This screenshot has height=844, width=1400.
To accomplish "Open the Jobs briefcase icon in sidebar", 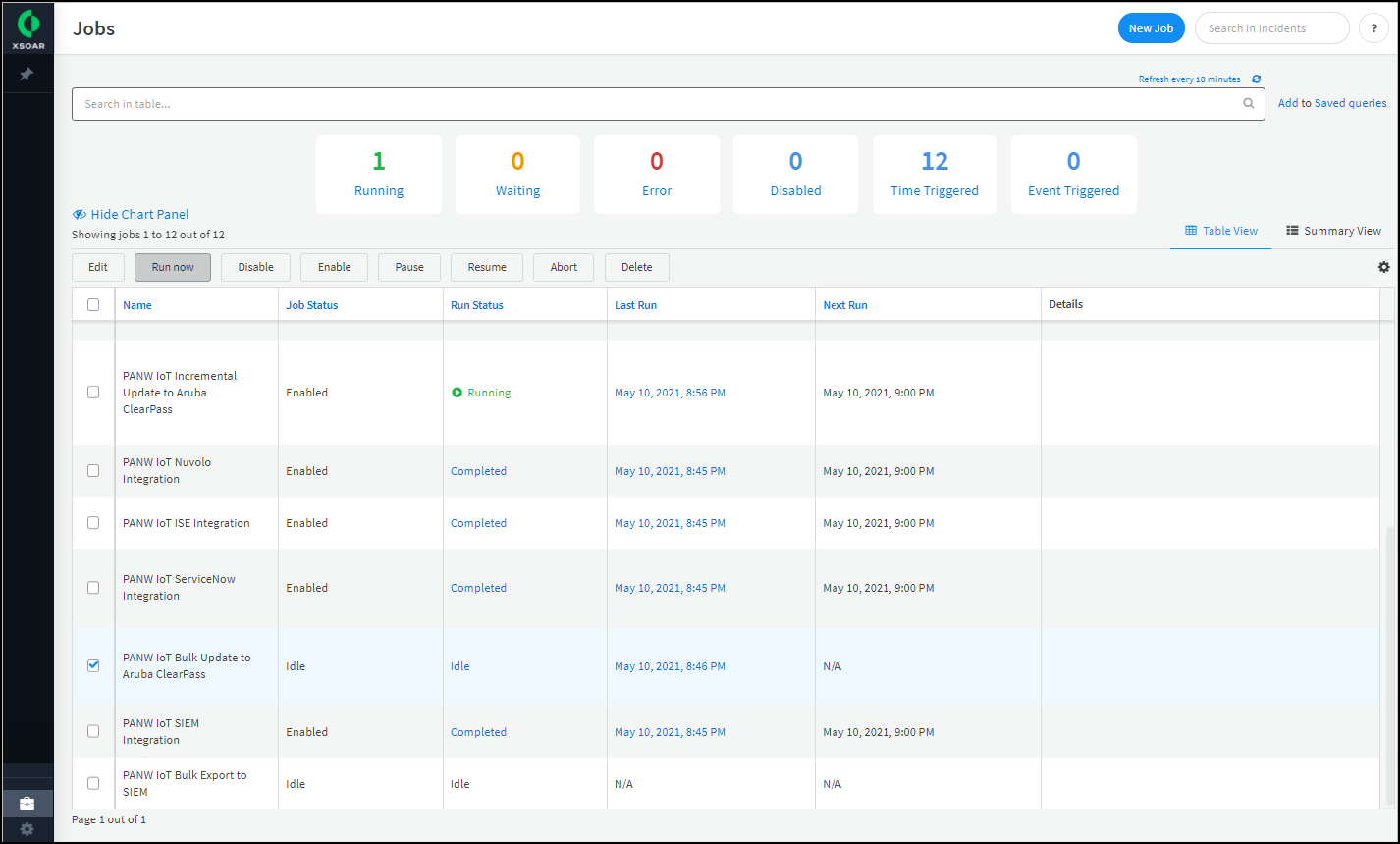I will tap(27, 803).
